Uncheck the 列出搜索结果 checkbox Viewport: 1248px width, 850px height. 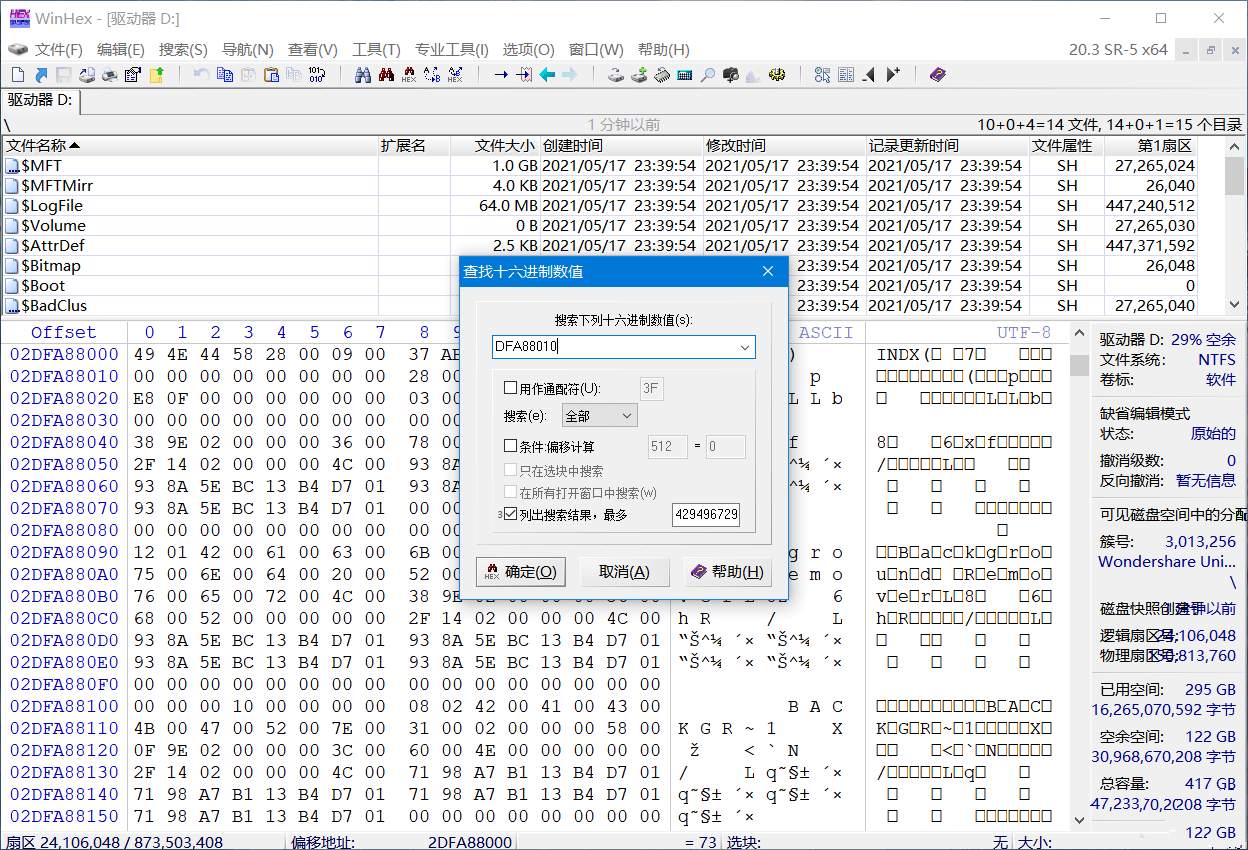pyautogui.click(x=511, y=514)
